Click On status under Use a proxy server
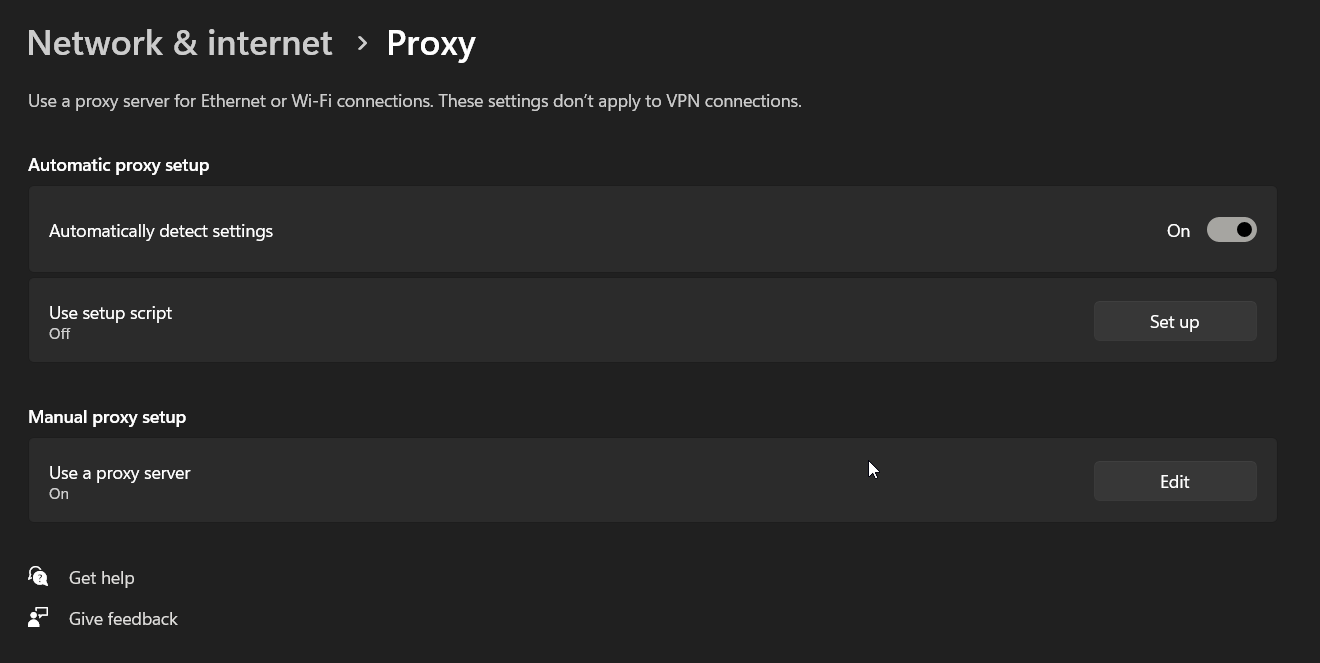The width and height of the screenshot is (1320, 663). point(59,494)
